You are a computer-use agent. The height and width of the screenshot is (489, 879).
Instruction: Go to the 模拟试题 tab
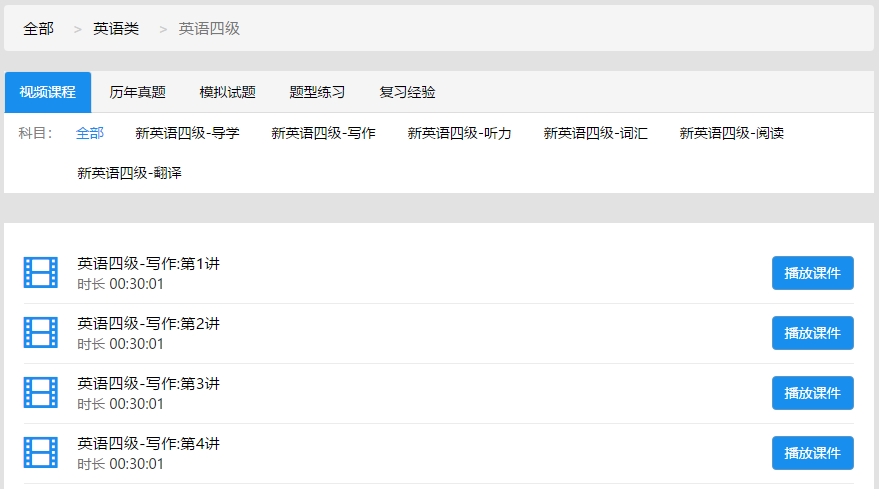(x=227, y=92)
